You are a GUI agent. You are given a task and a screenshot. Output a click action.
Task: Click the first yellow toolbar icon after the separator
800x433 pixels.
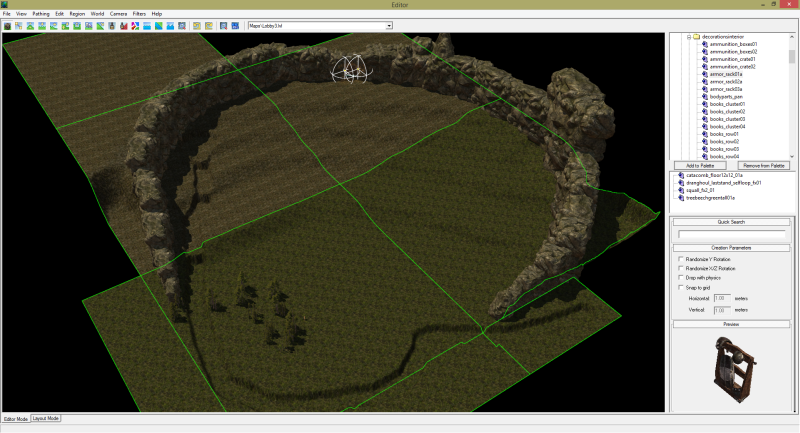pos(197,25)
